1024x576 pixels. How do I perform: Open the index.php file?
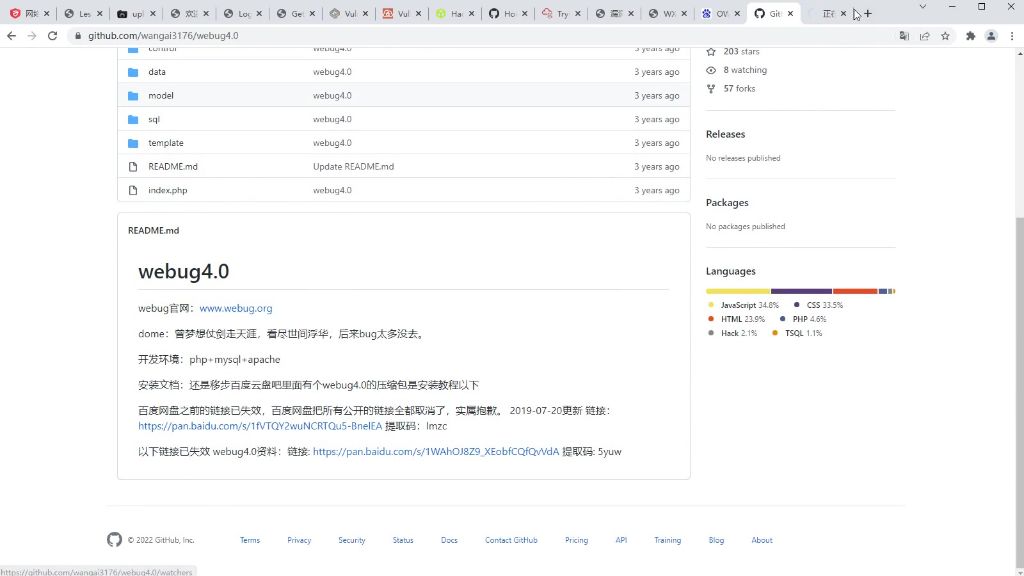tap(168, 190)
